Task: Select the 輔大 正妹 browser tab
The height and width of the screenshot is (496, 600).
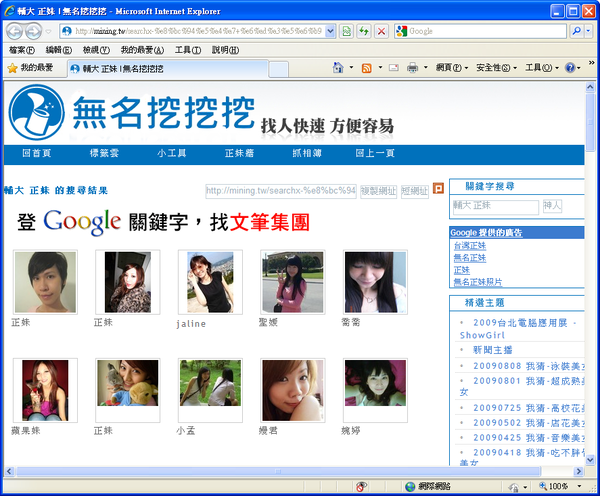Action: (168, 69)
